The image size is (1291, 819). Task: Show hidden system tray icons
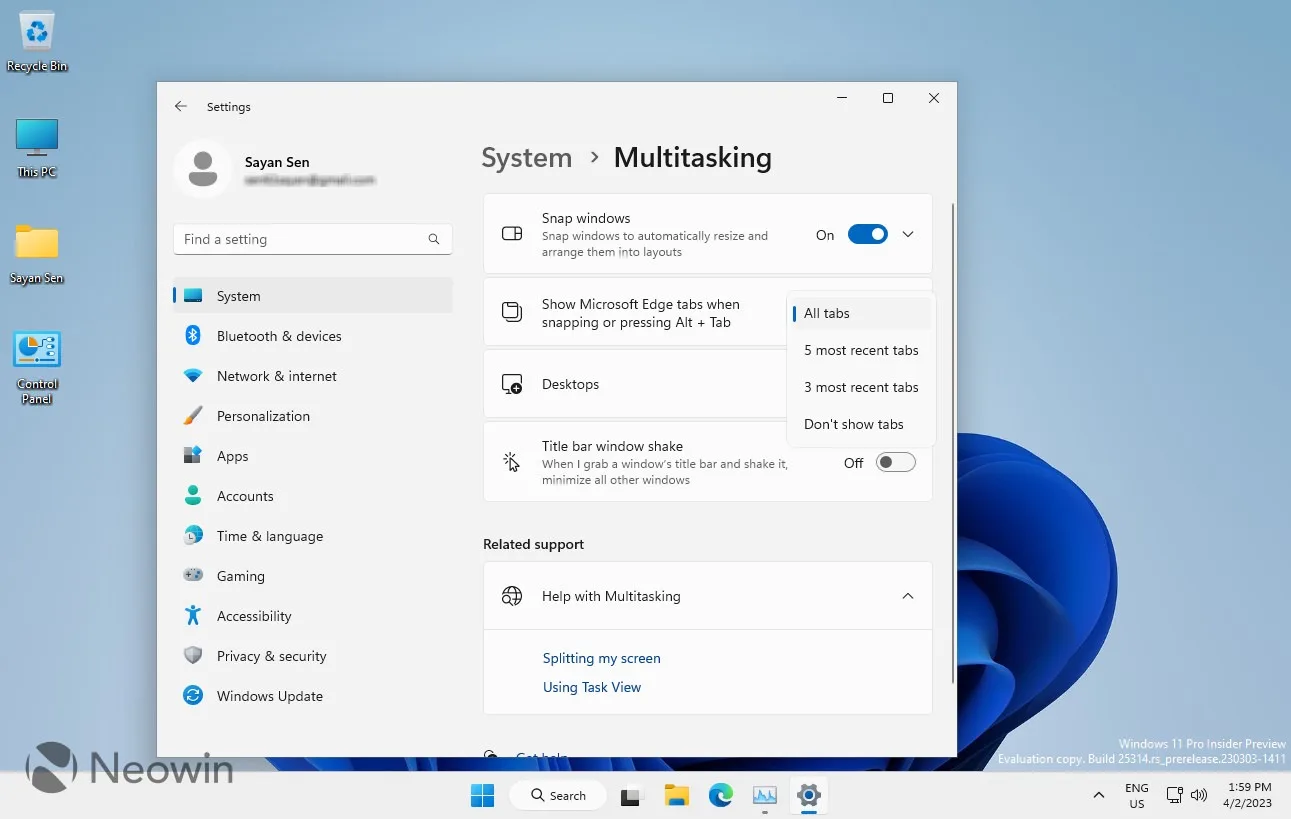coord(1098,796)
